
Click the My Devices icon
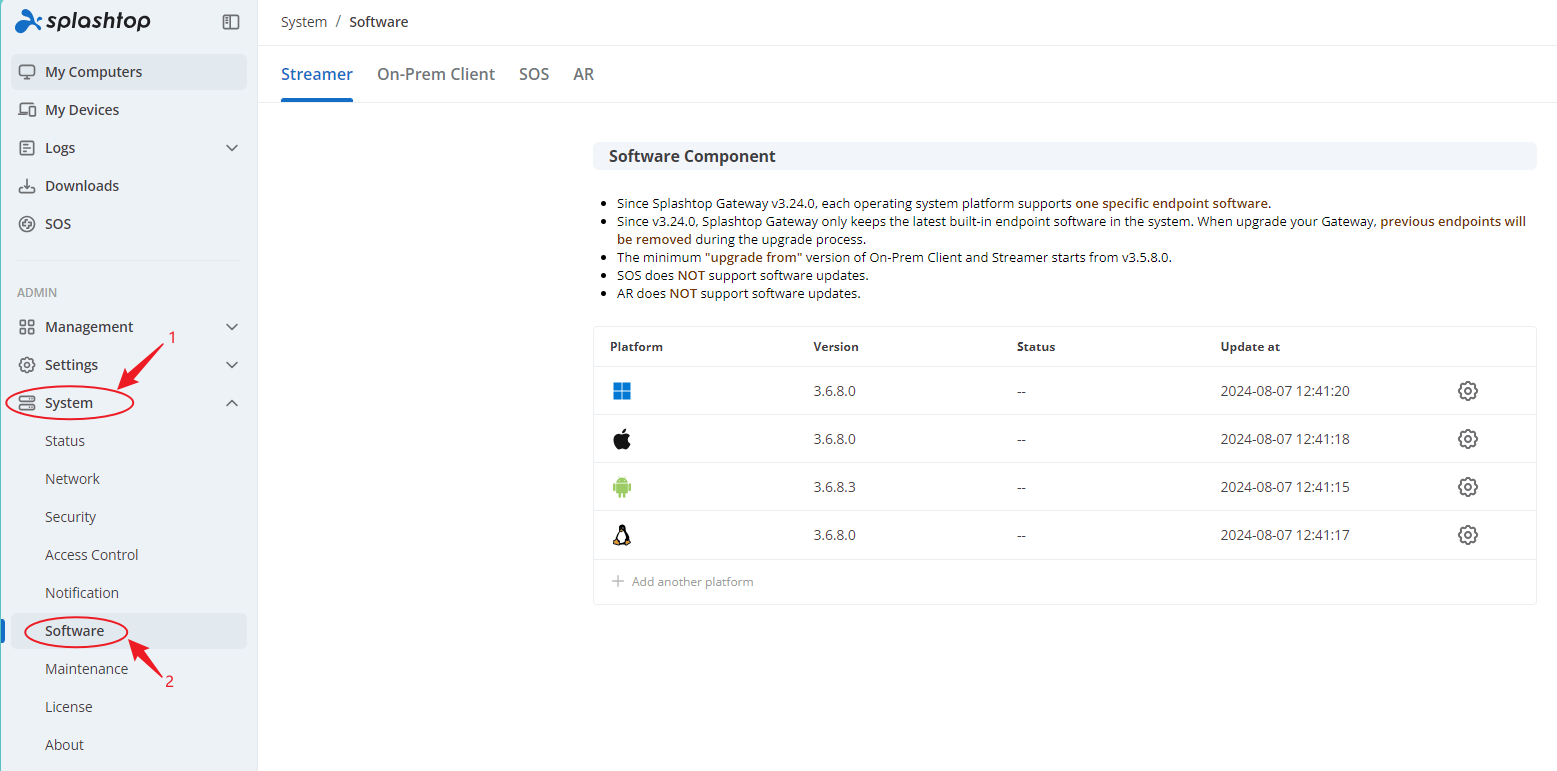pos(27,110)
